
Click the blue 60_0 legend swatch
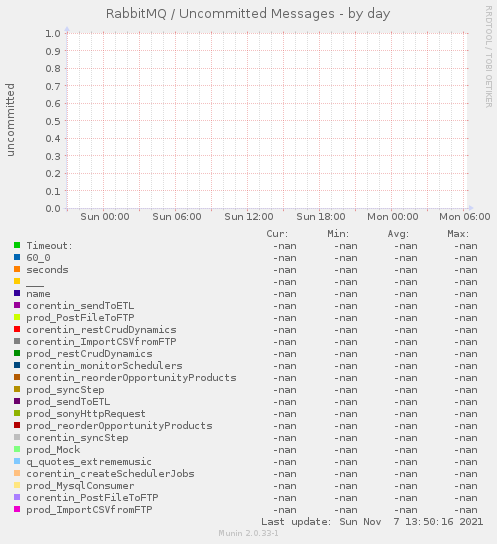click(17, 257)
